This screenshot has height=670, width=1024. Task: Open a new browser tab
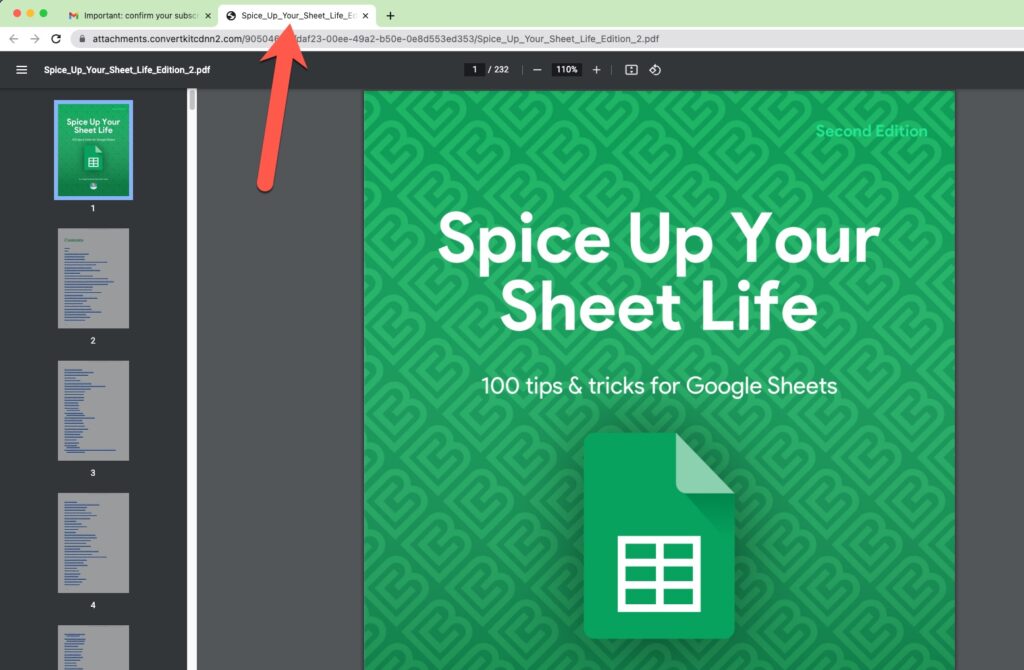pos(391,16)
